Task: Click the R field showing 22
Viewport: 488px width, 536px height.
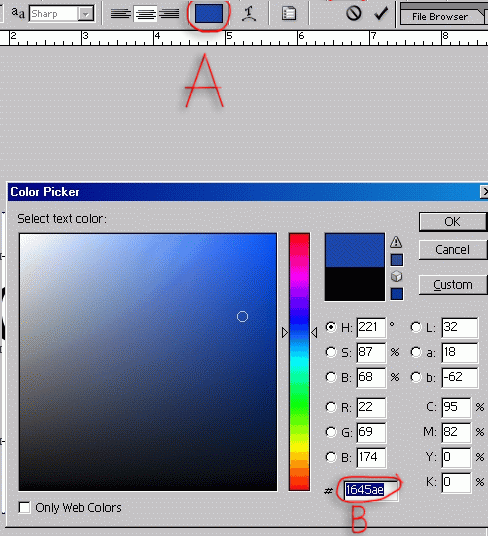Action: coord(371,407)
